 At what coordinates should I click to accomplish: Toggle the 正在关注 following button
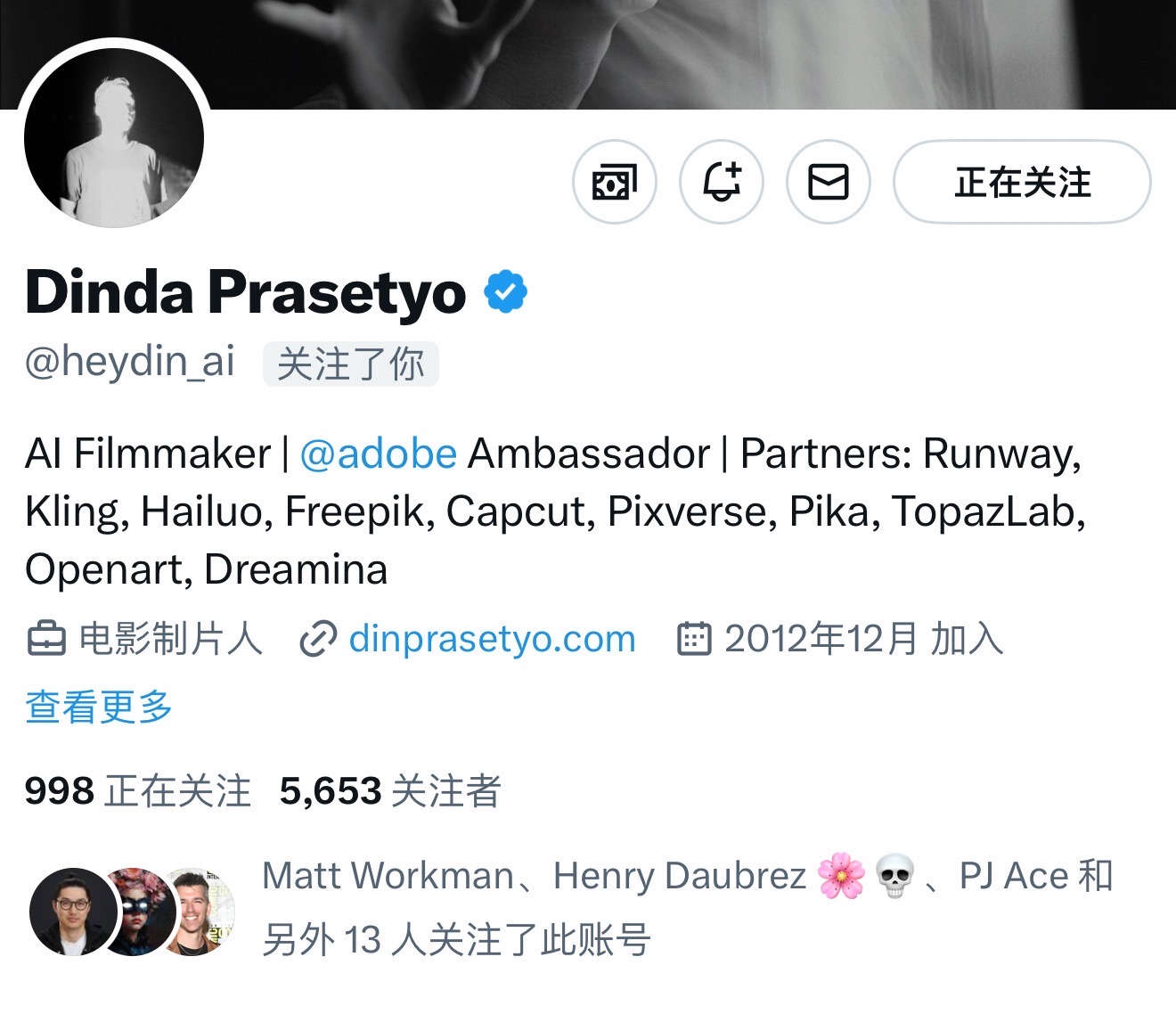coord(1023,183)
